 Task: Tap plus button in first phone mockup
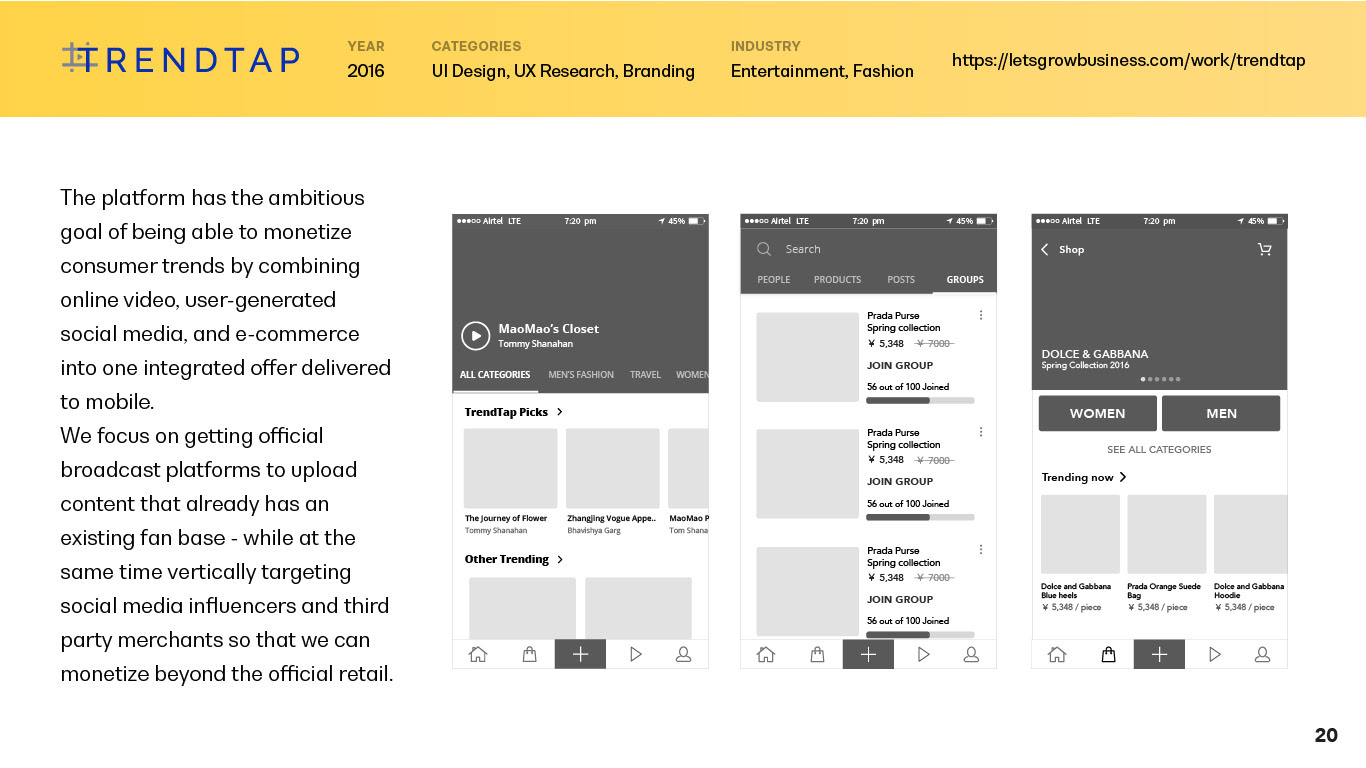tap(580, 654)
